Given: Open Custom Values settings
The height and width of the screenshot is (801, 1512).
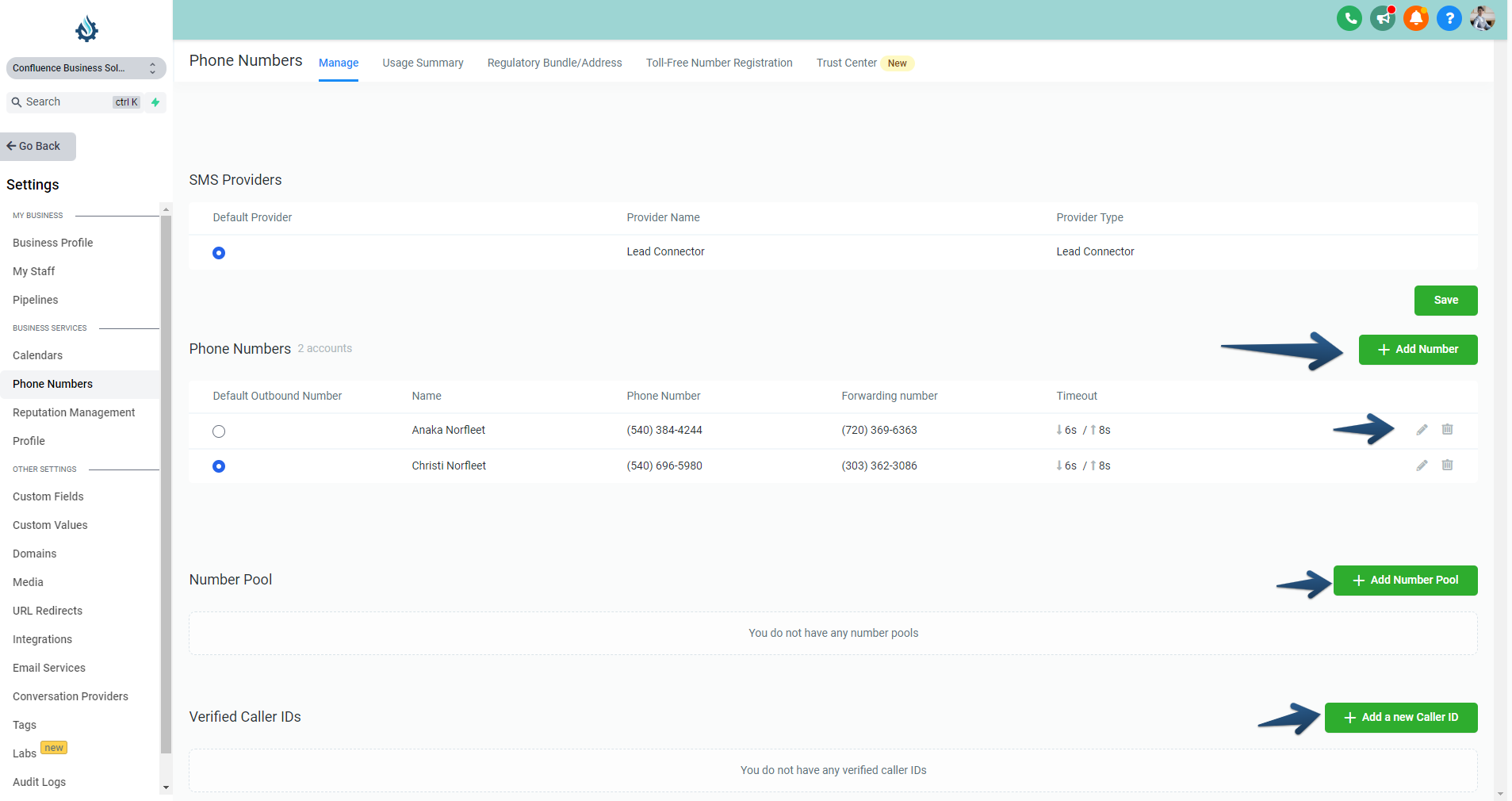Looking at the screenshot, I should pyautogui.click(x=50, y=525).
